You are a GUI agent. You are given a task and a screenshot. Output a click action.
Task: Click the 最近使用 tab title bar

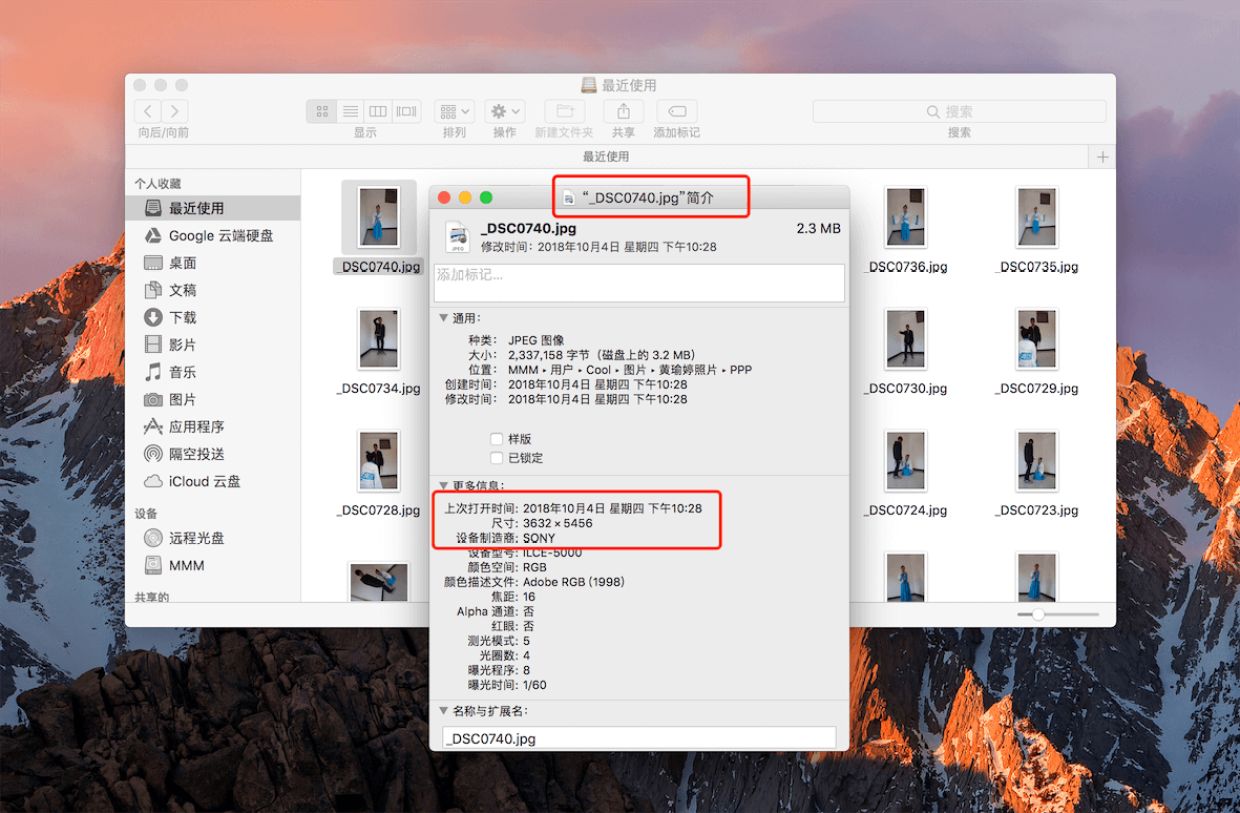tap(606, 157)
